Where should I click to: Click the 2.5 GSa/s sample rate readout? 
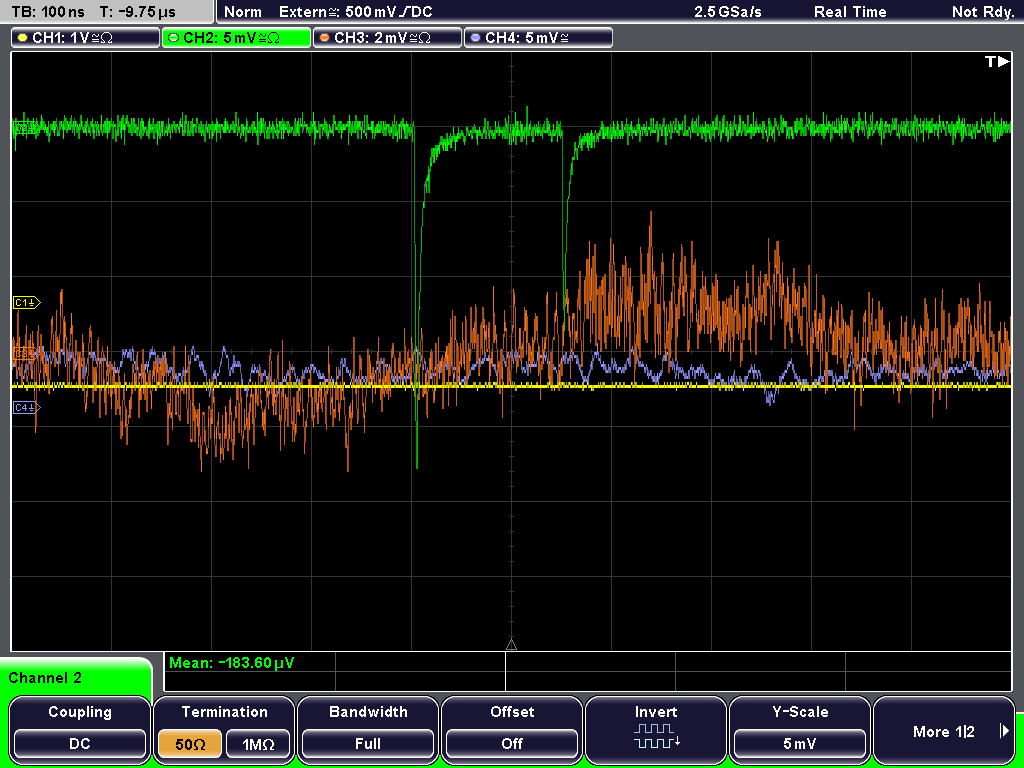click(x=728, y=12)
